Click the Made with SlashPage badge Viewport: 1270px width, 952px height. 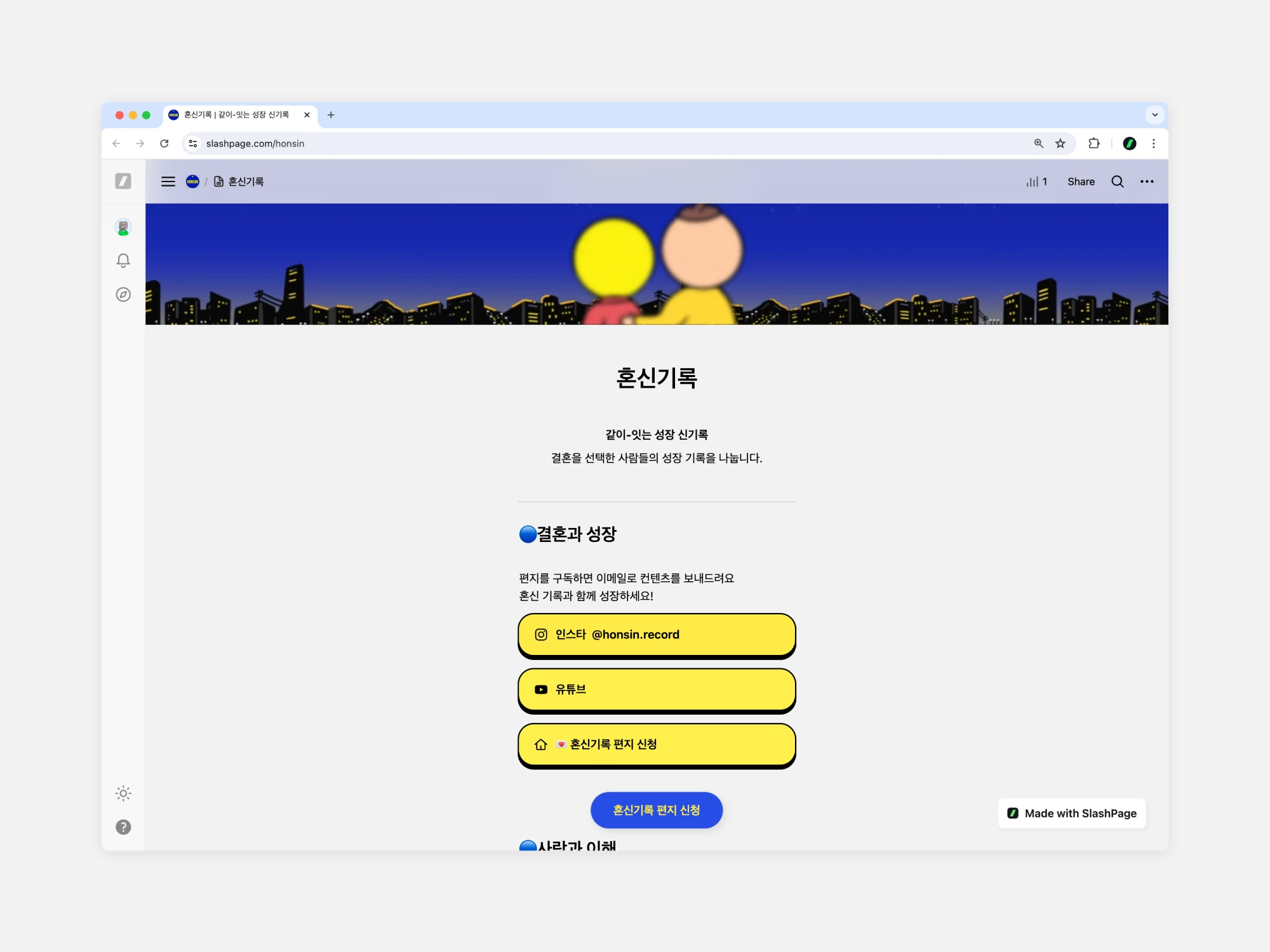pos(1072,814)
